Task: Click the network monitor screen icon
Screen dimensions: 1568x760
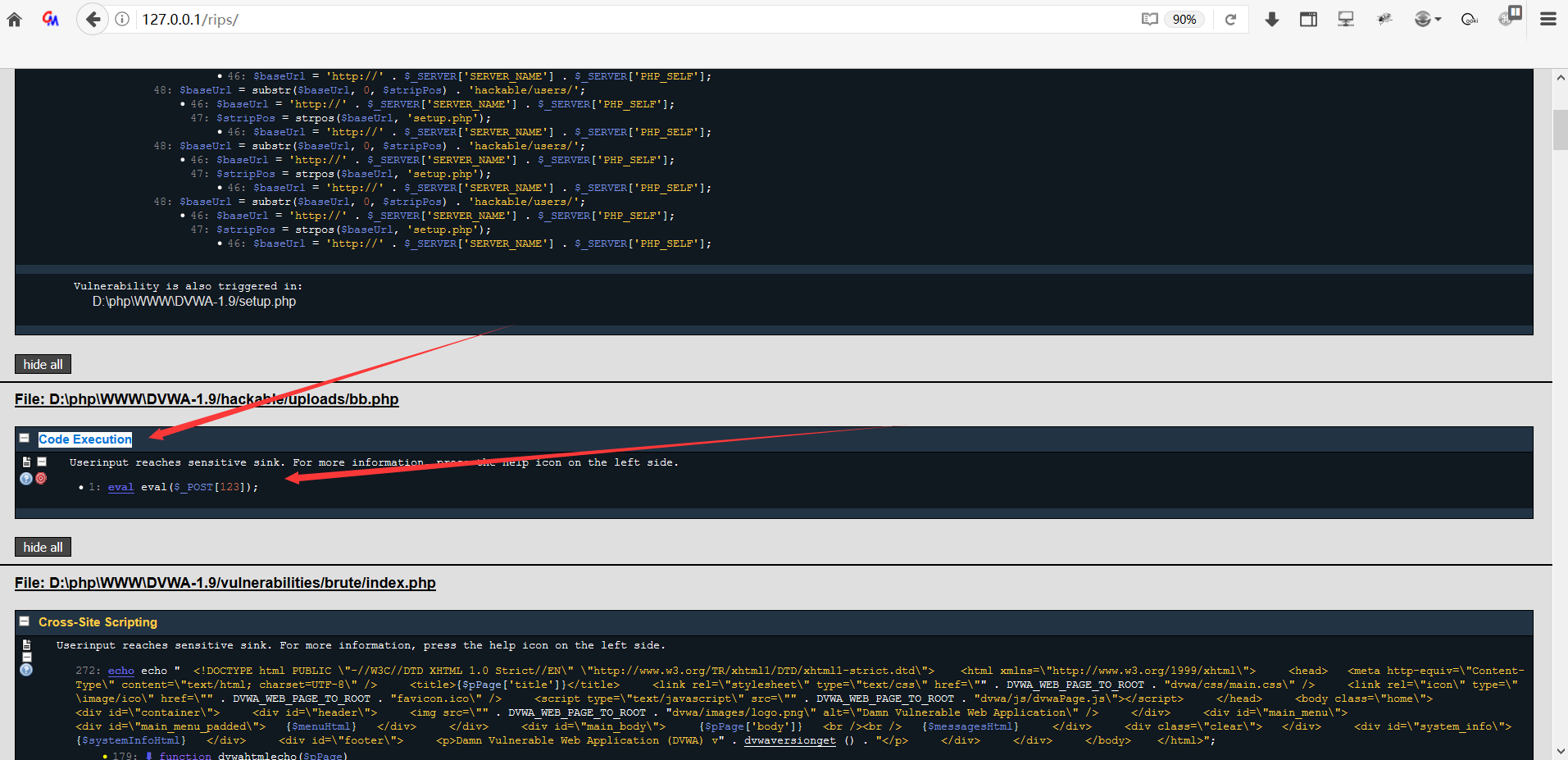Action: [x=1346, y=19]
